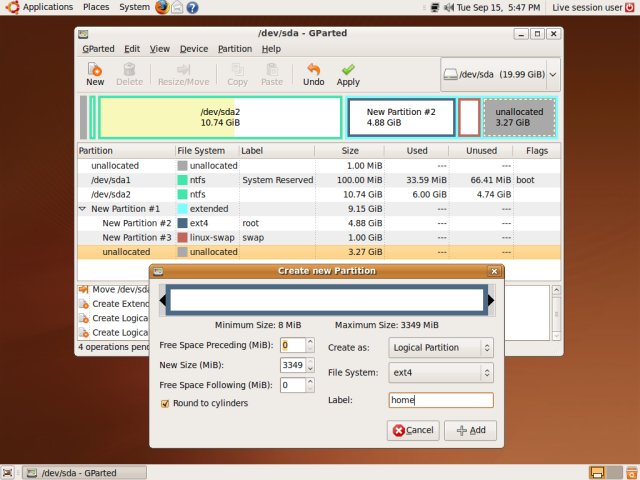Click the Create Extended operation icon
640x480 pixels.
(x=84, y=304)
